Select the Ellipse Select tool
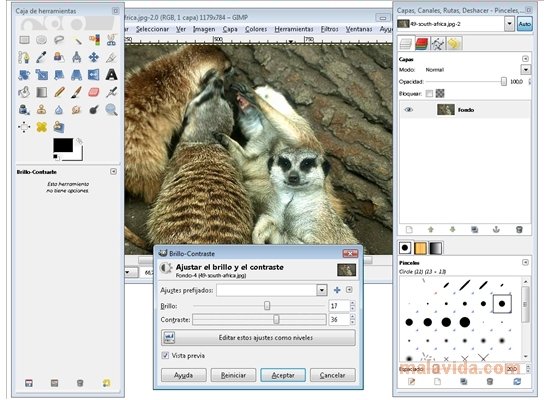 tap(41, 40)
